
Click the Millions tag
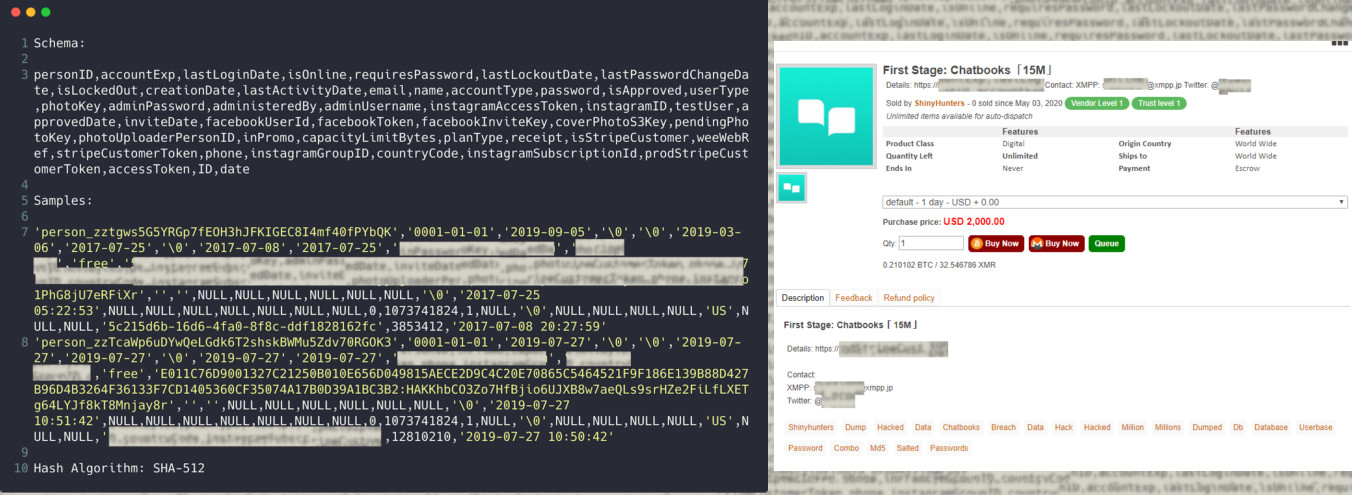click(1168, 427)
